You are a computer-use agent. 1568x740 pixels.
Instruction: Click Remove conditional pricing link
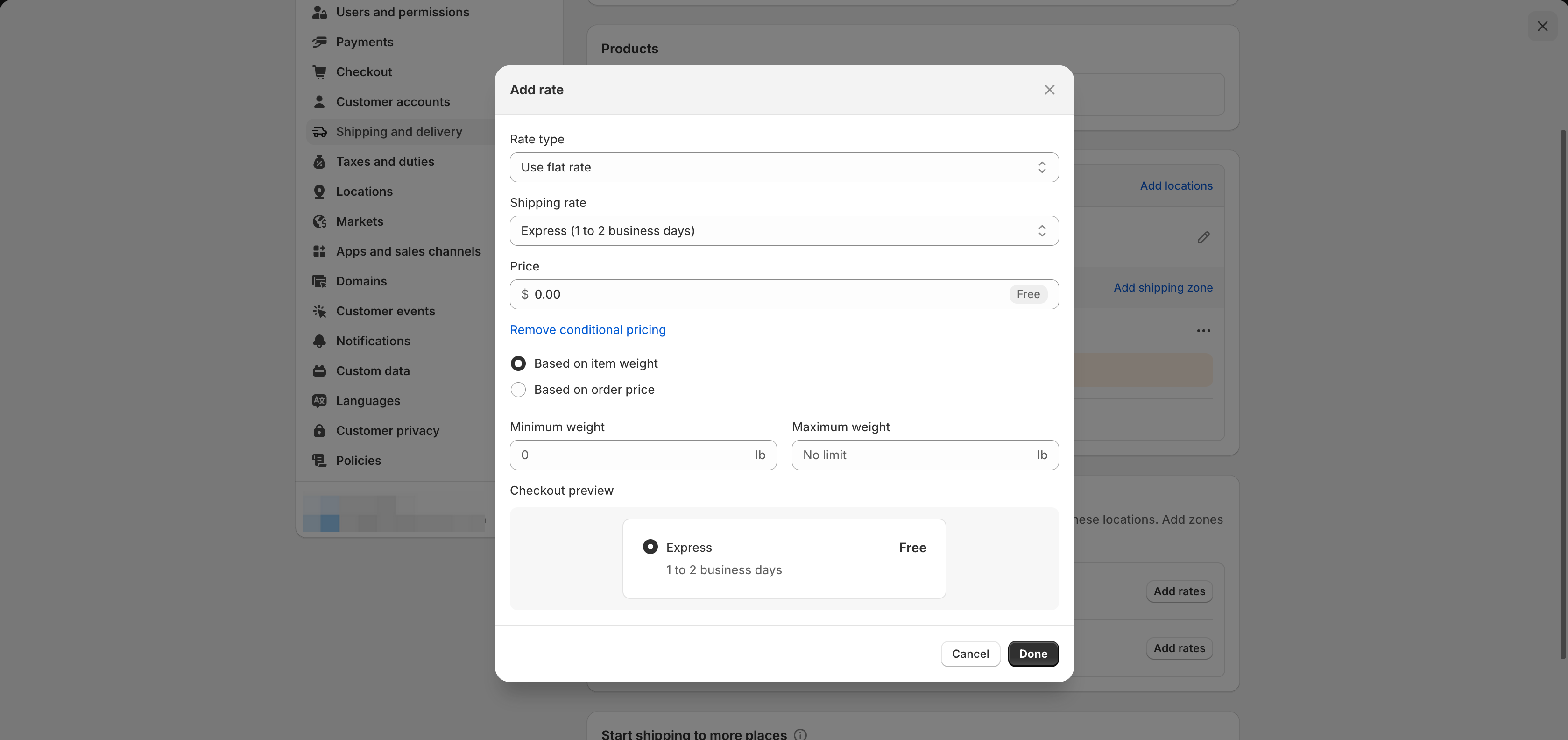(x=587, y=329)
